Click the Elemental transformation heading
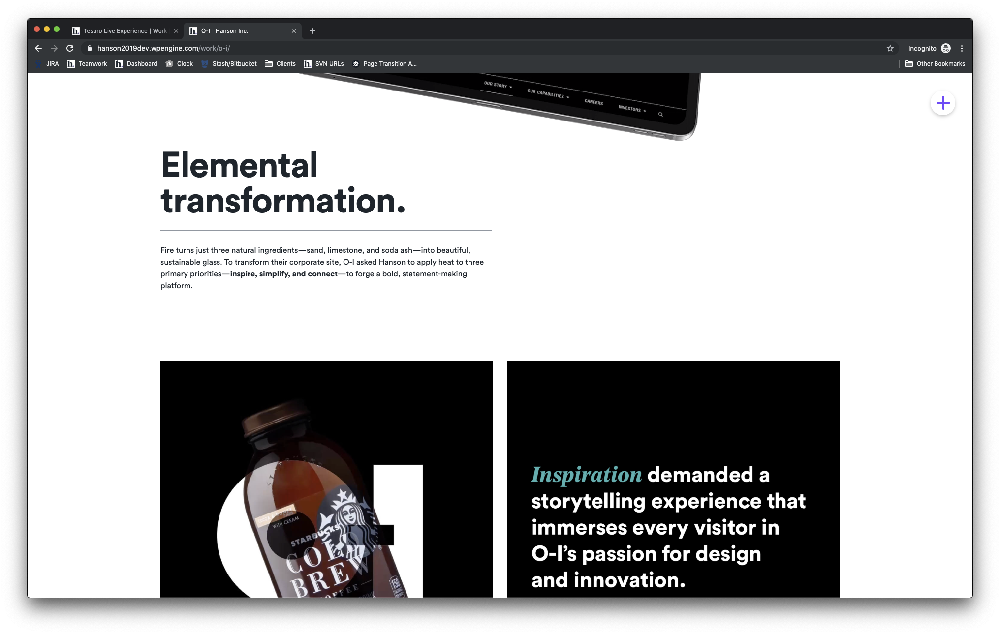The width and height of the screenshot is (1000, 634). pos(283,183)
